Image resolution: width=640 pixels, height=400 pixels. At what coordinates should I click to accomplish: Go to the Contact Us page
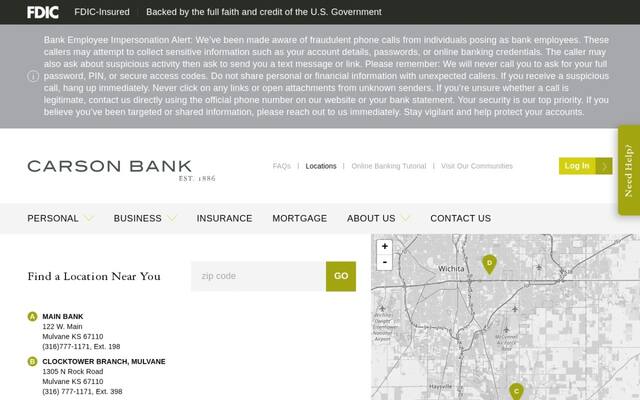point(460,219)
